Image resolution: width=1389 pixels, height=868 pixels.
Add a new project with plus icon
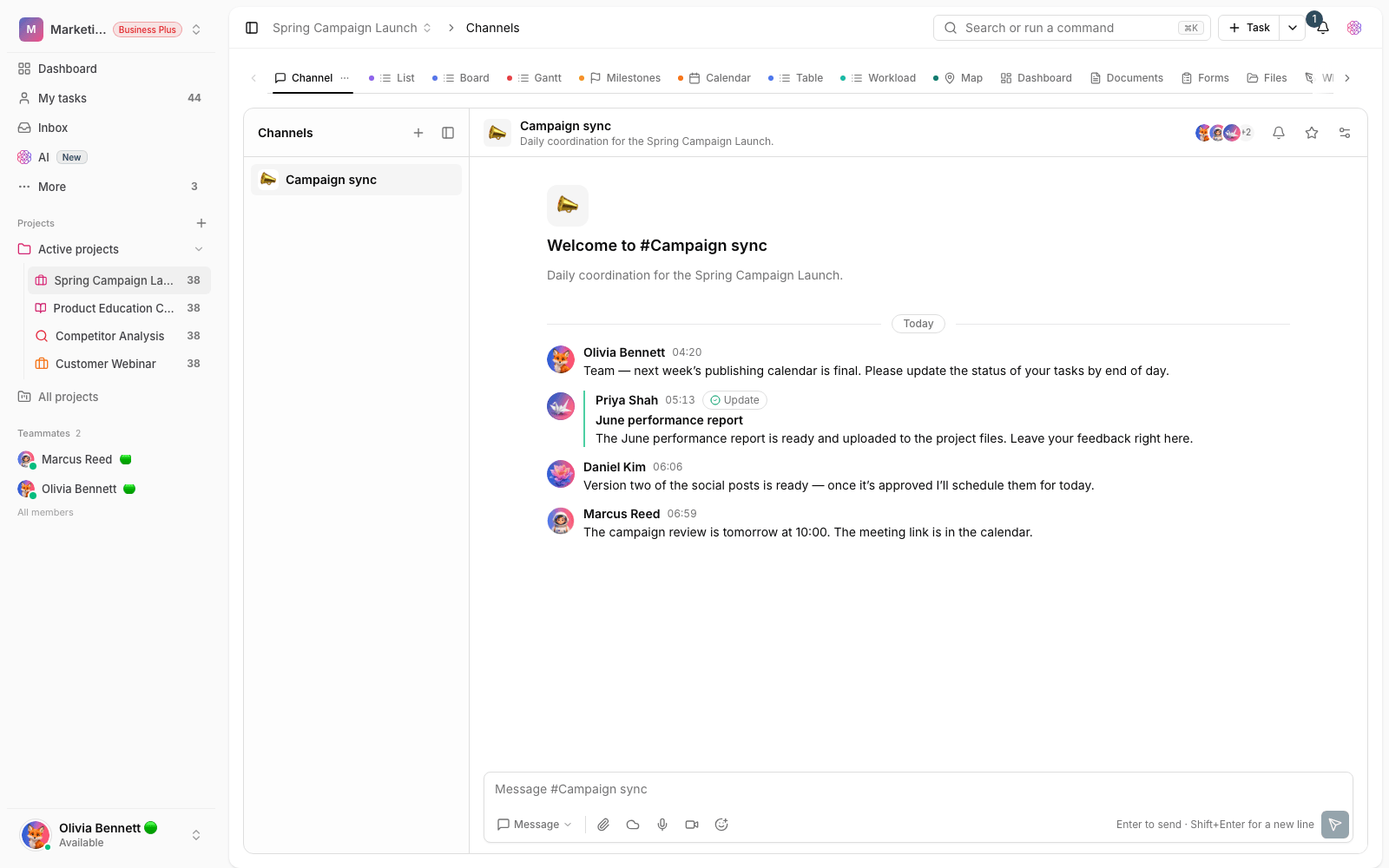(x=201, y=223)
